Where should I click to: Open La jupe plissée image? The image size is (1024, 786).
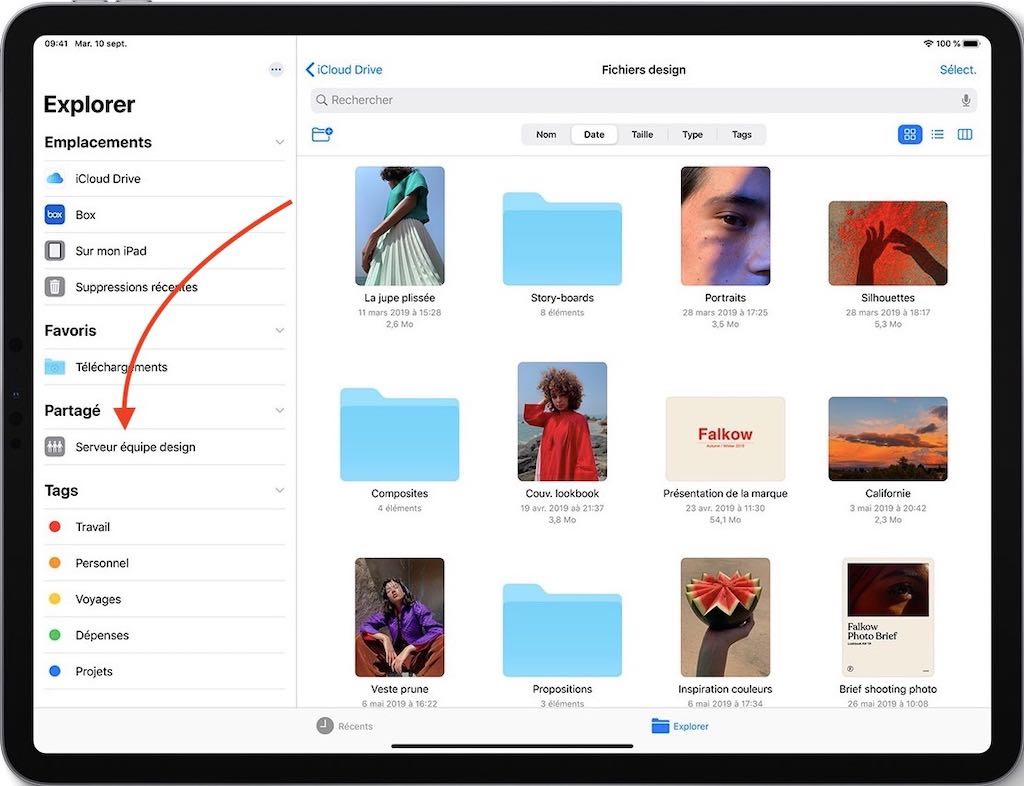click(400, 226)
